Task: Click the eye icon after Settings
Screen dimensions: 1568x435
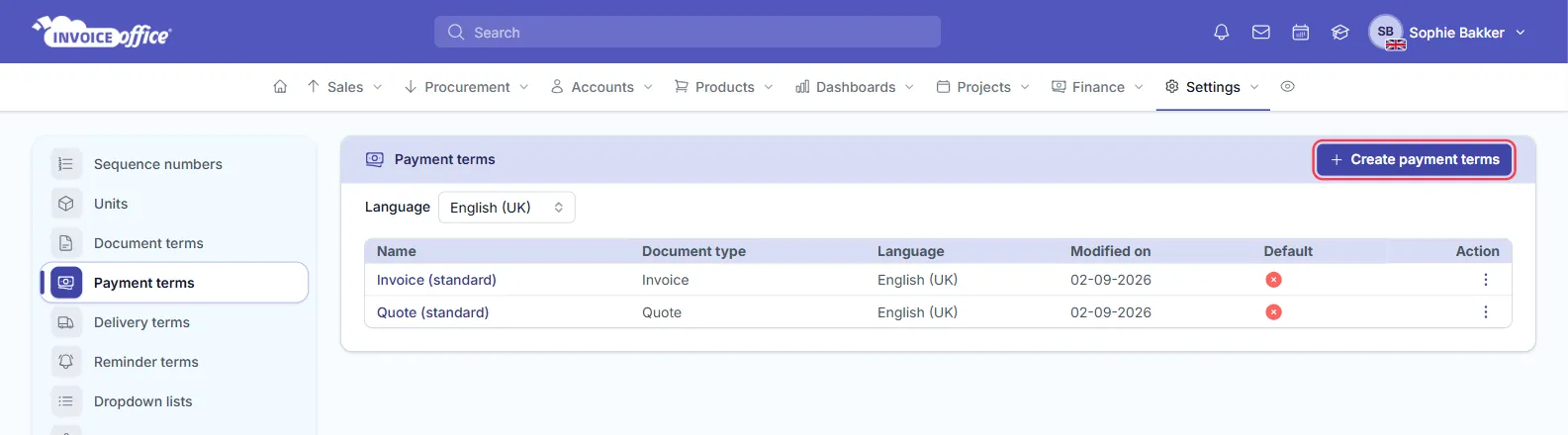Action: click(1287, 87)
